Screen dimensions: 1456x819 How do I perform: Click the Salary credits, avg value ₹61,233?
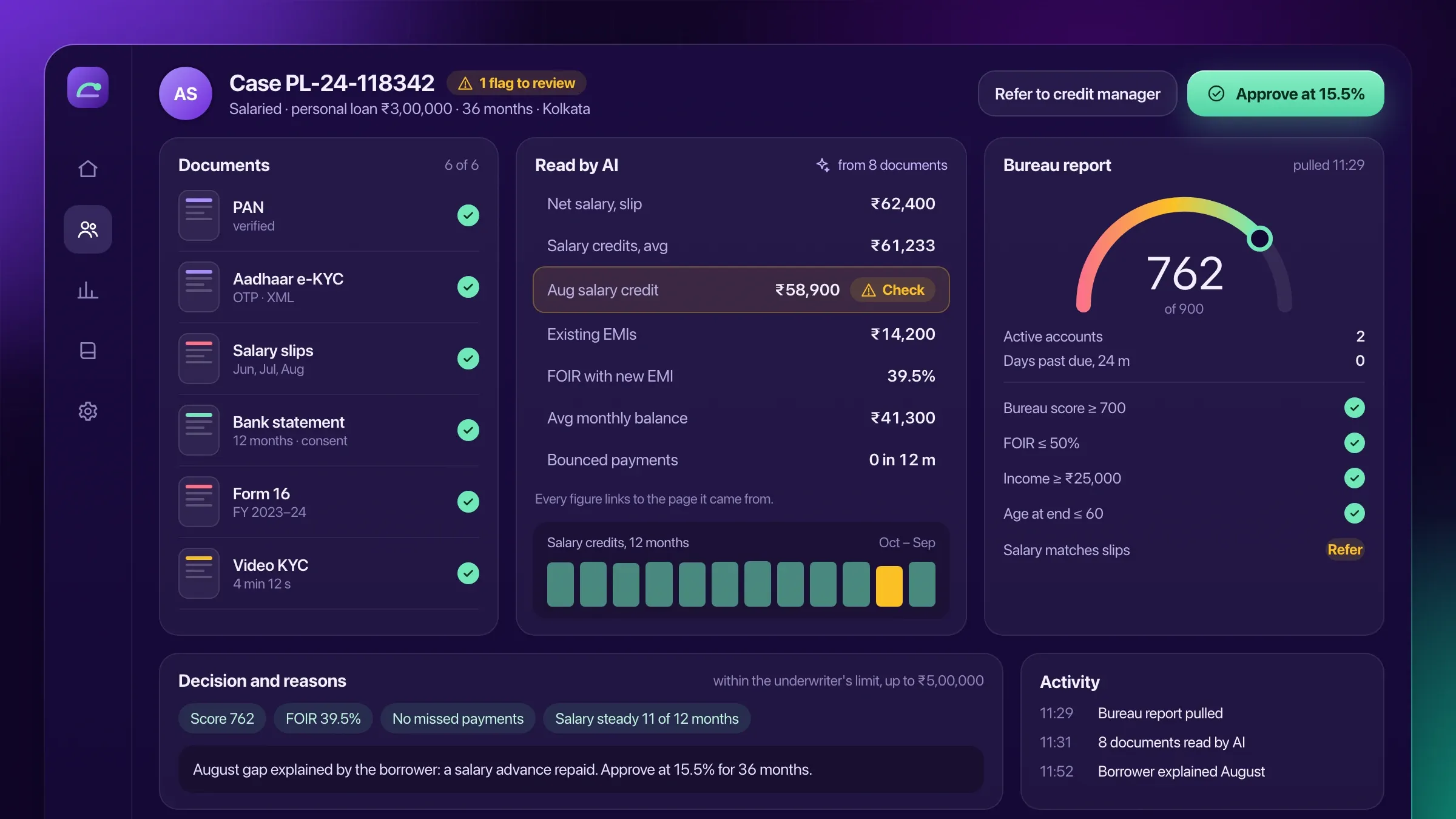(x=903, y=246)
